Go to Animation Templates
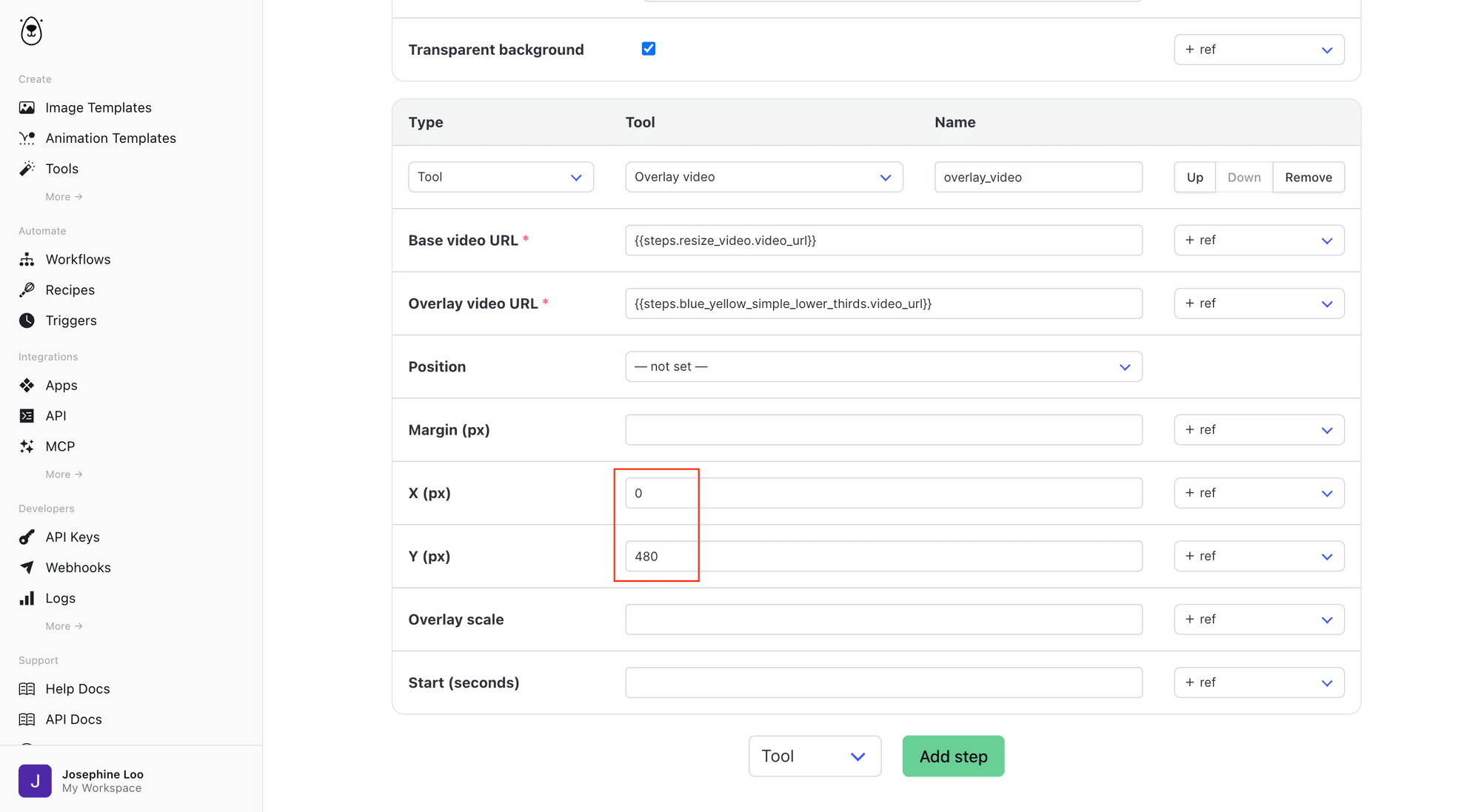Screen dimensions: 1481x812 pyautogui.click(x=110, y=138)
